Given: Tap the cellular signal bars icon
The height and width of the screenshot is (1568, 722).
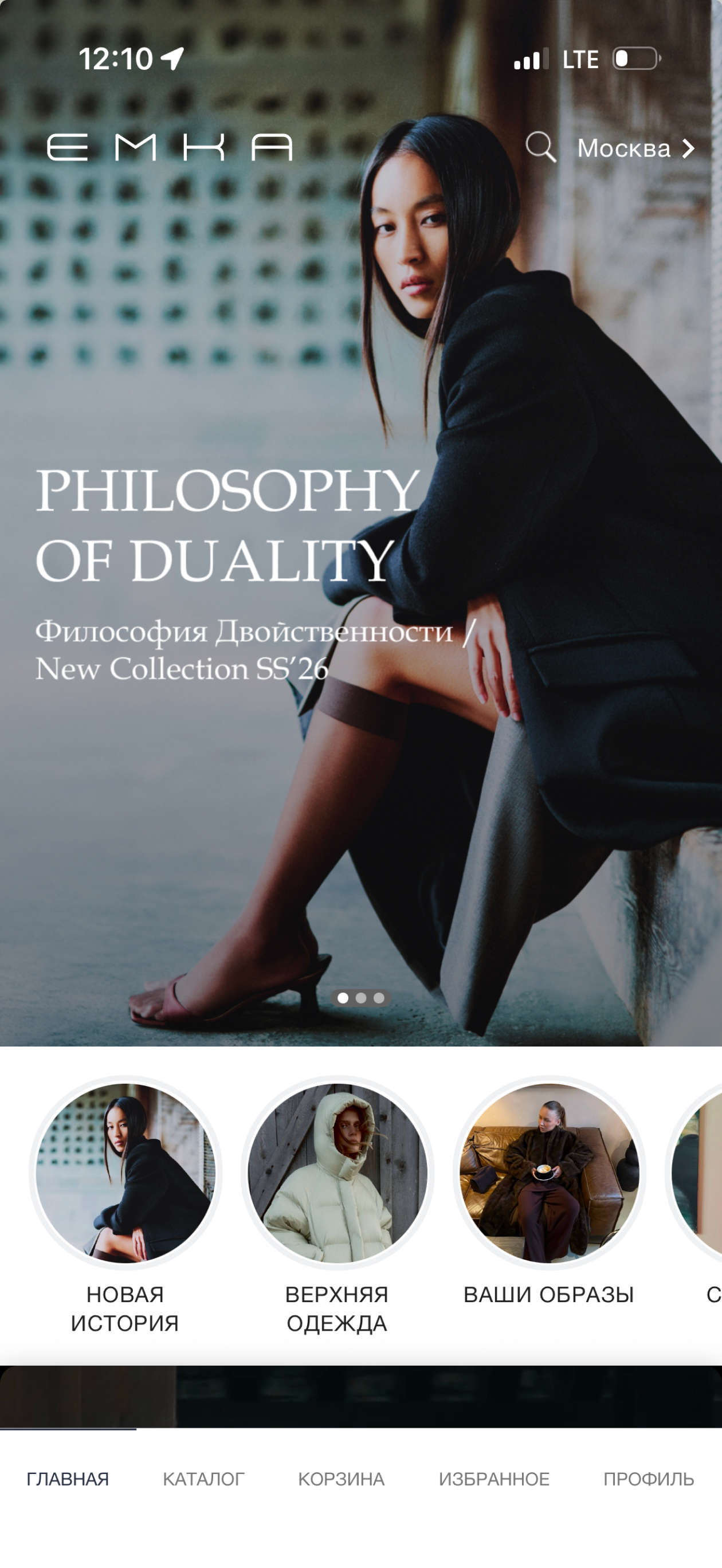Looking at the screenshot, I should coord(531,59).
